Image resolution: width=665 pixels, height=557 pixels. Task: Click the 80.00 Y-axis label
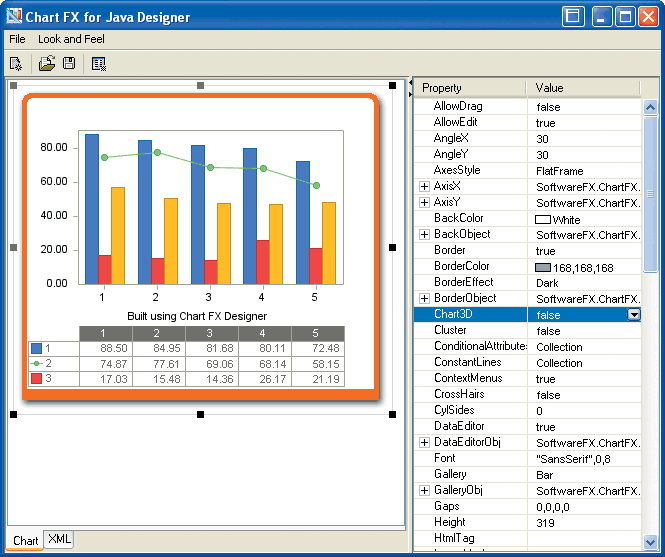coord(54,148)
